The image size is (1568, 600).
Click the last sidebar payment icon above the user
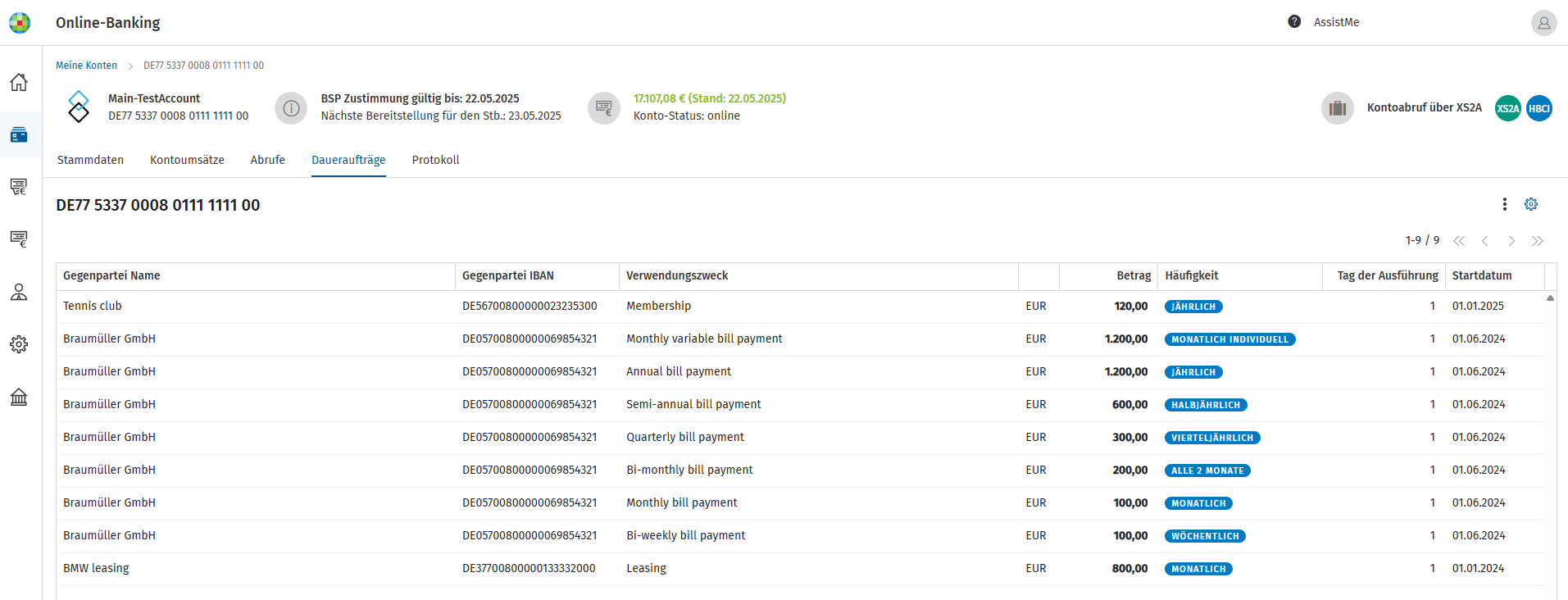click(19, 239)
